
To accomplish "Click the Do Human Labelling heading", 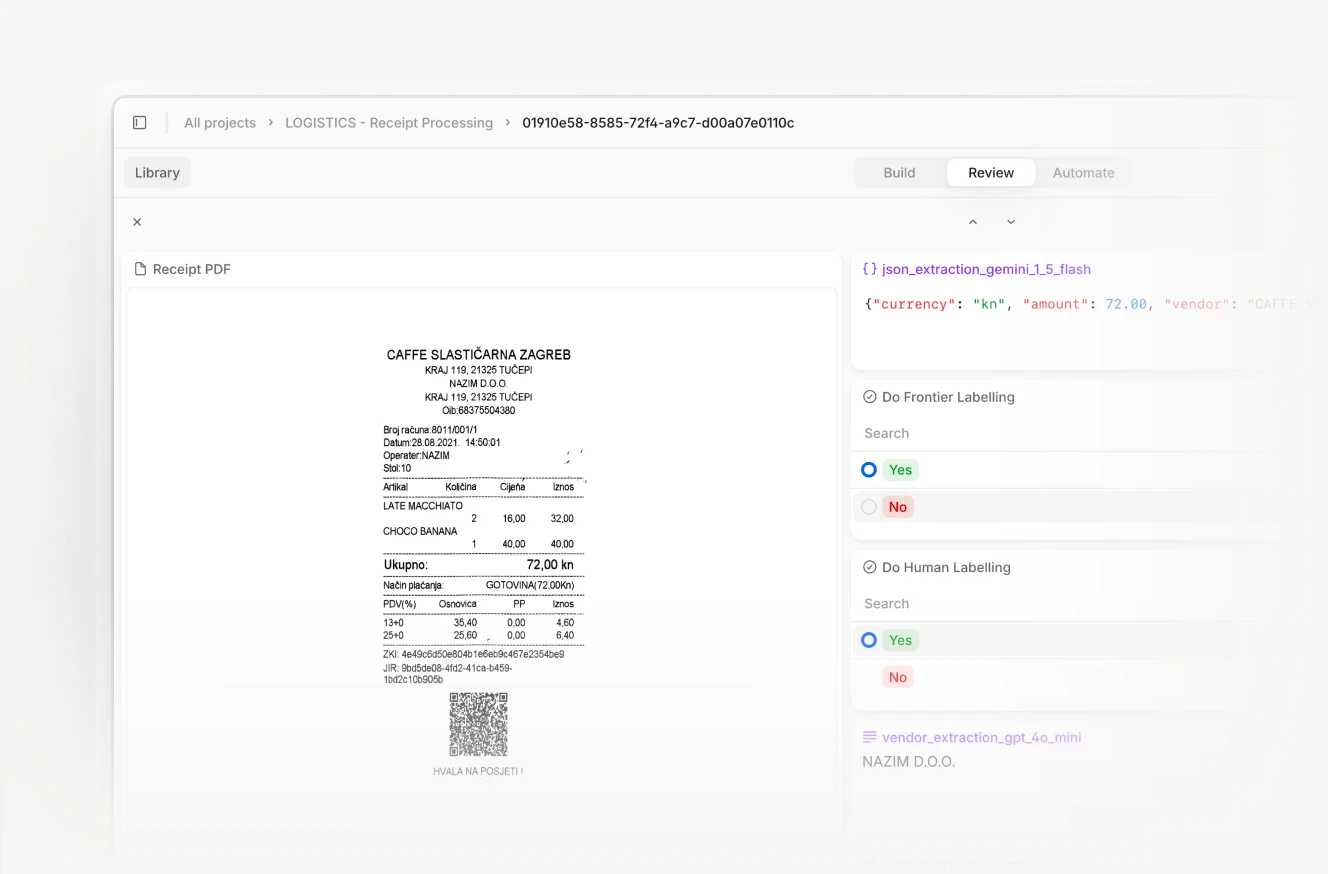I will click(x=946, y=567).
